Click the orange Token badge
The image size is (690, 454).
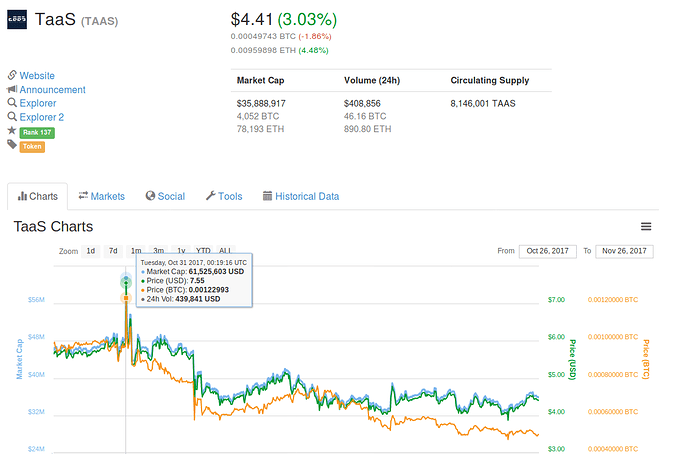32,146
